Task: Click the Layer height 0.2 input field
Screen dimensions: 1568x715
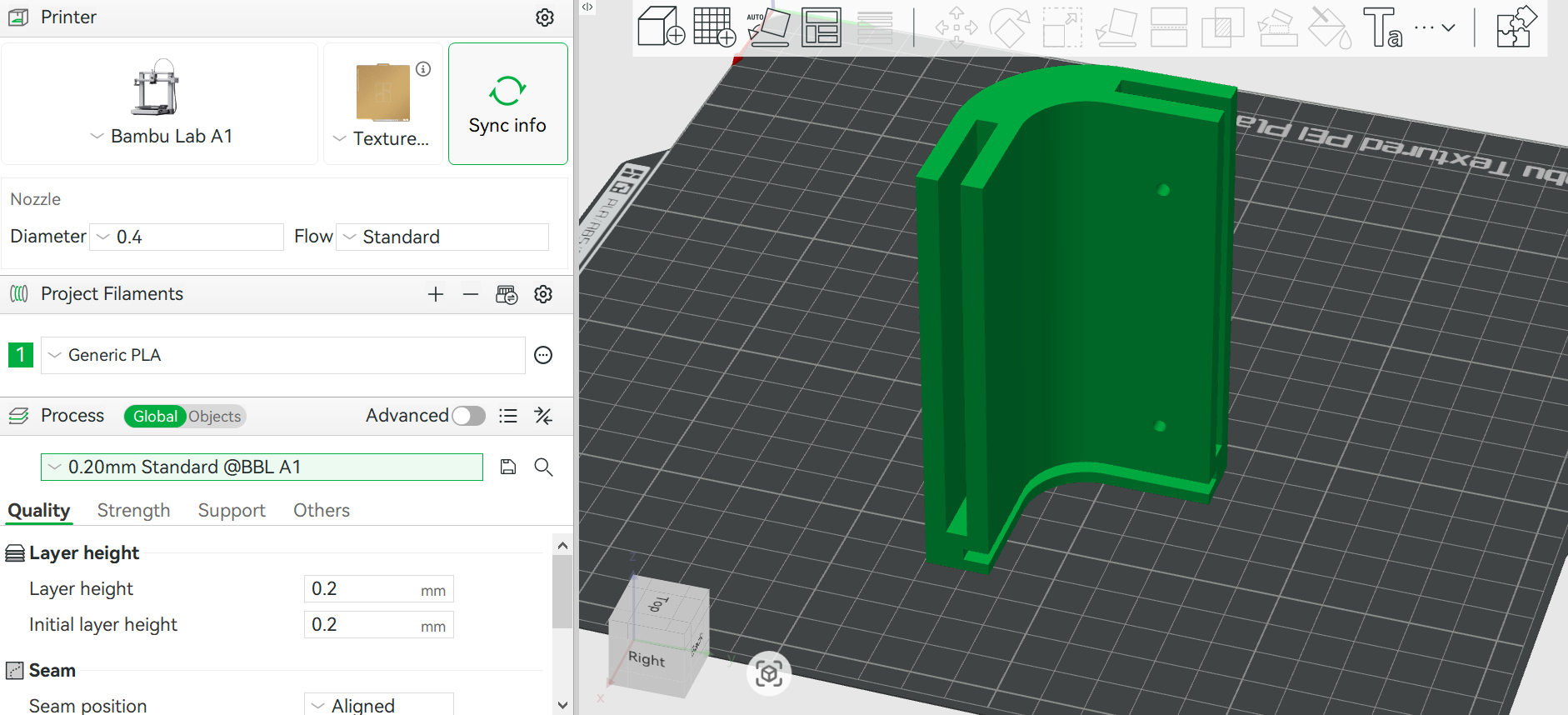Action: click(x=379, y=589)
